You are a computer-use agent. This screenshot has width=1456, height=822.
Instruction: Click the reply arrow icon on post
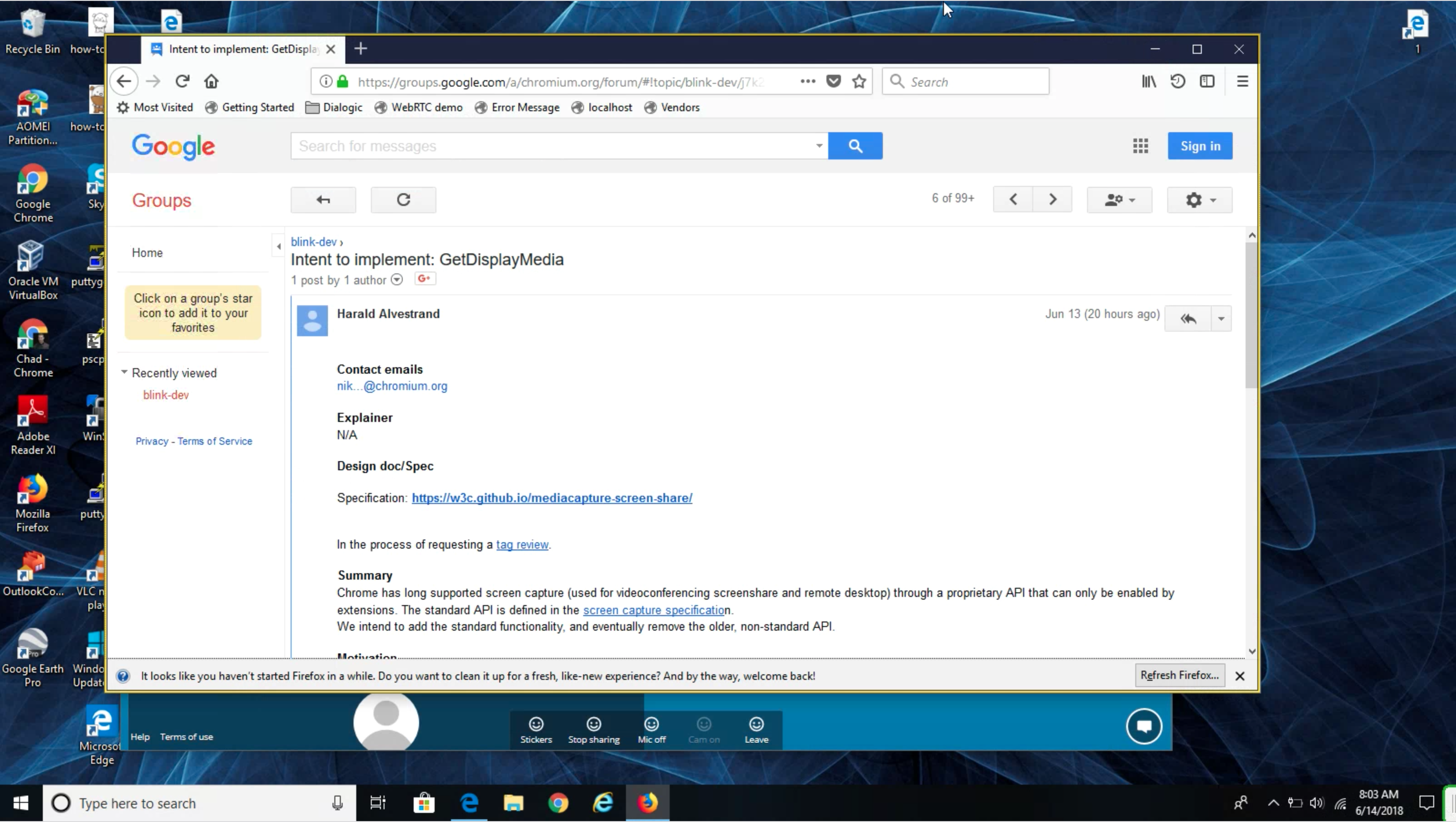pos(1188,318)
